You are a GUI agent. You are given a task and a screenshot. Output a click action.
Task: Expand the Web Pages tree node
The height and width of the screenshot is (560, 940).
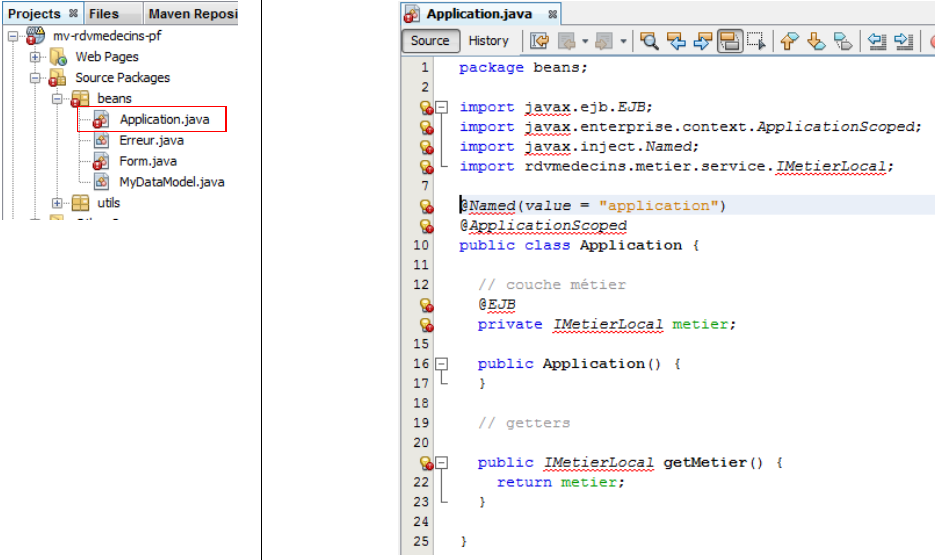(x=35, y=57)
